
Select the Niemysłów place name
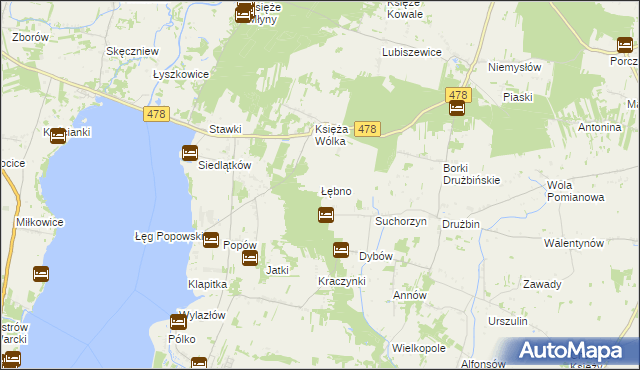click(514, 67)
